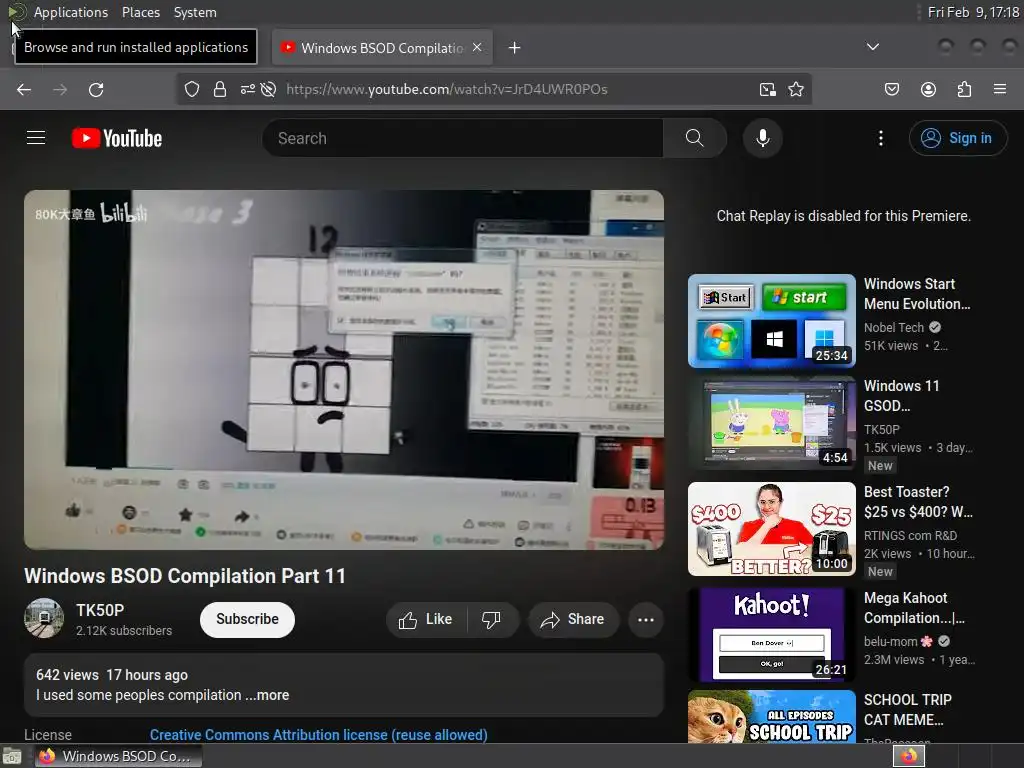Viewport: 1024px width, 768px height.
Task: Go to the YouTube home logo
Action: 117,138
